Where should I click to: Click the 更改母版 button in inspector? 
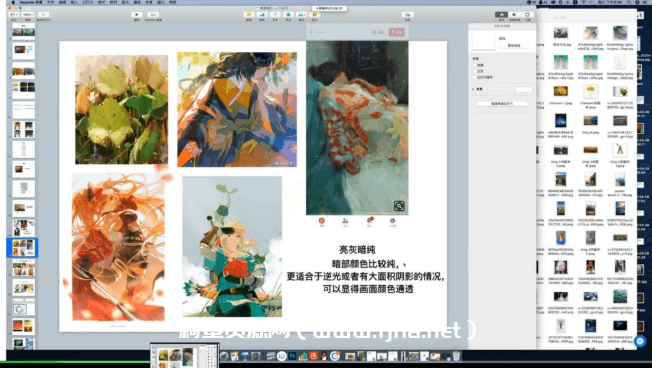pyautogui.click(x=514, y=45)
